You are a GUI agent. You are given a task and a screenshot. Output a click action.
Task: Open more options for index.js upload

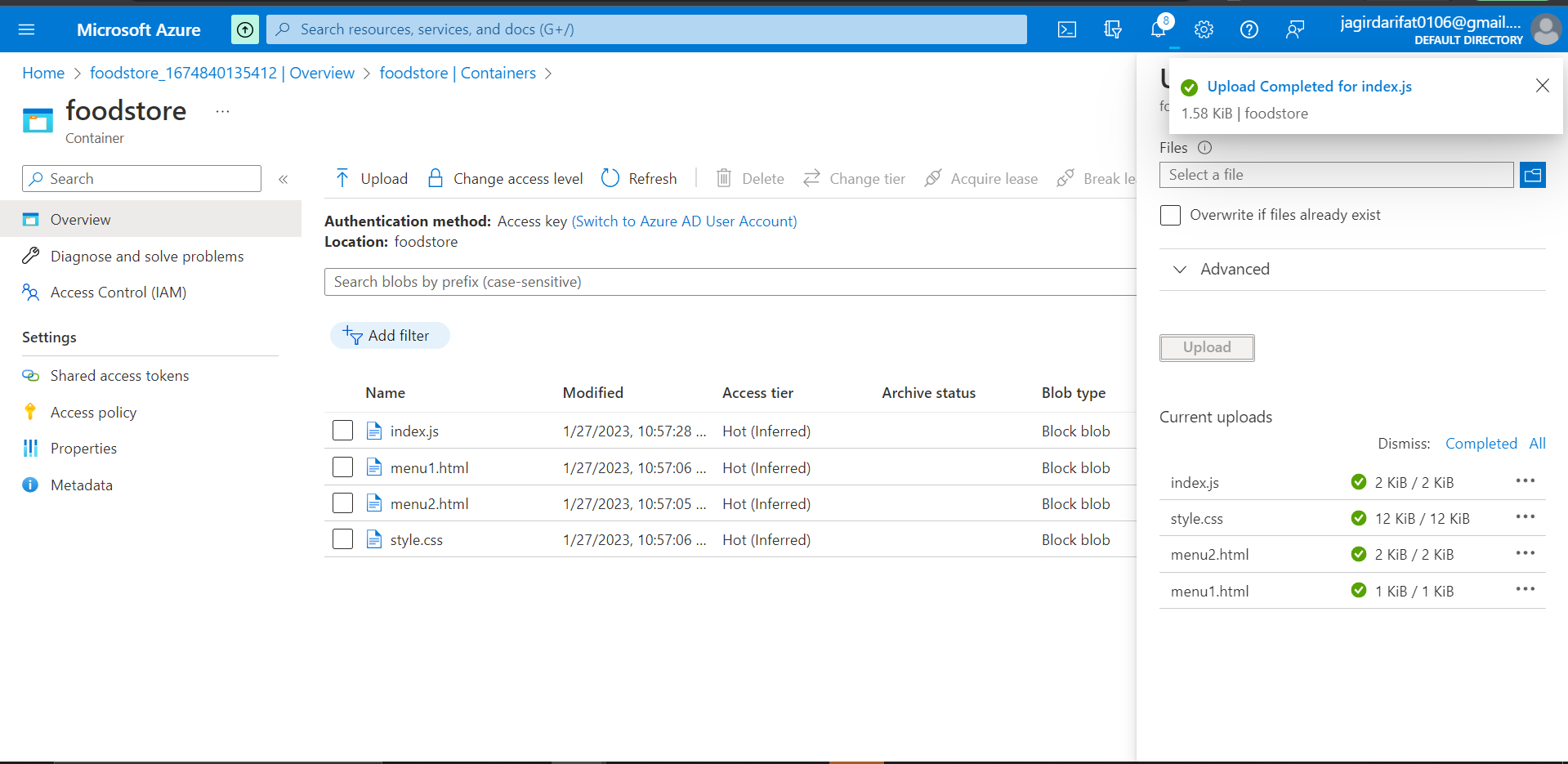click(1526, 480)
